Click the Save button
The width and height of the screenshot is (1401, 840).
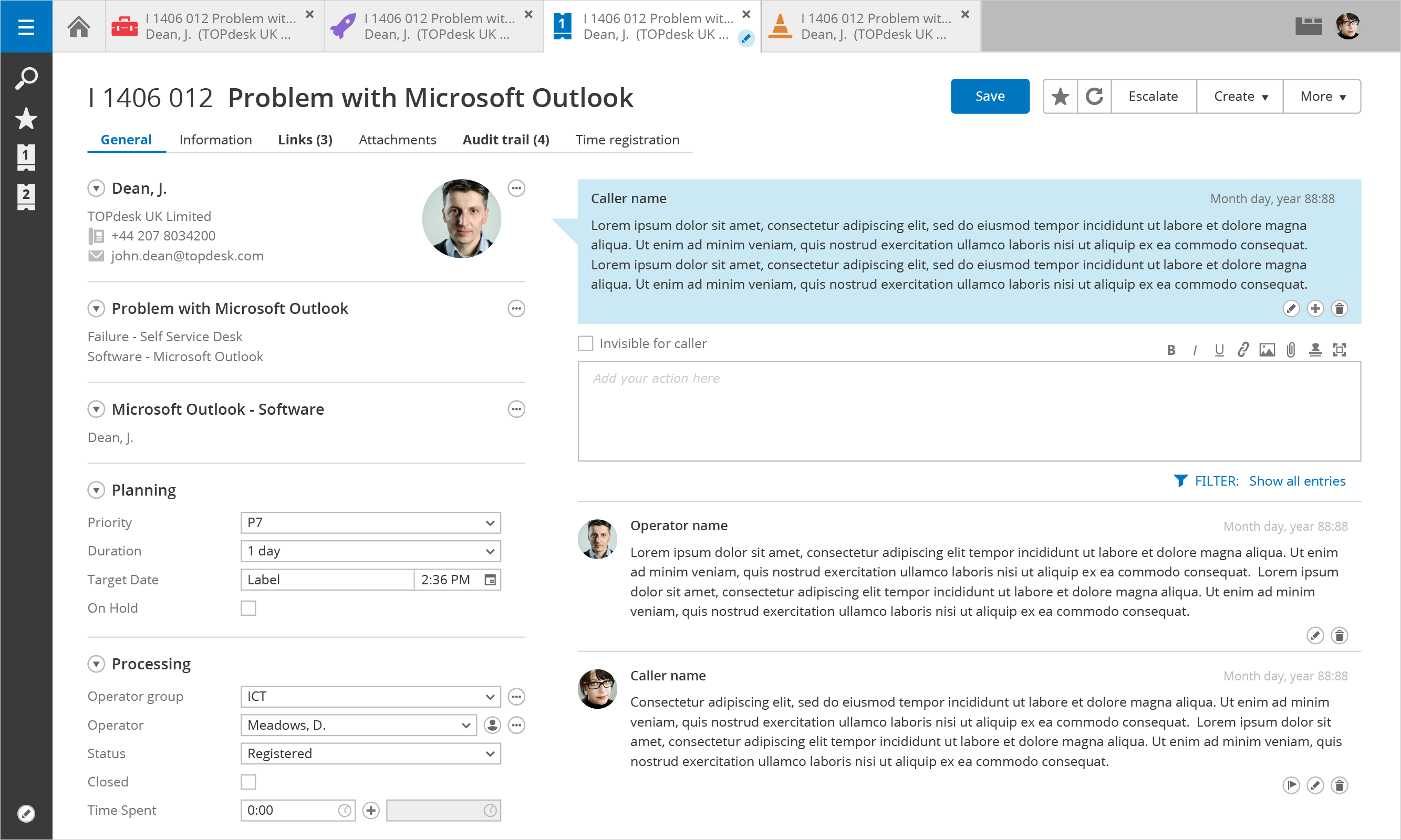pyautogui.click(x=989, y=96)
